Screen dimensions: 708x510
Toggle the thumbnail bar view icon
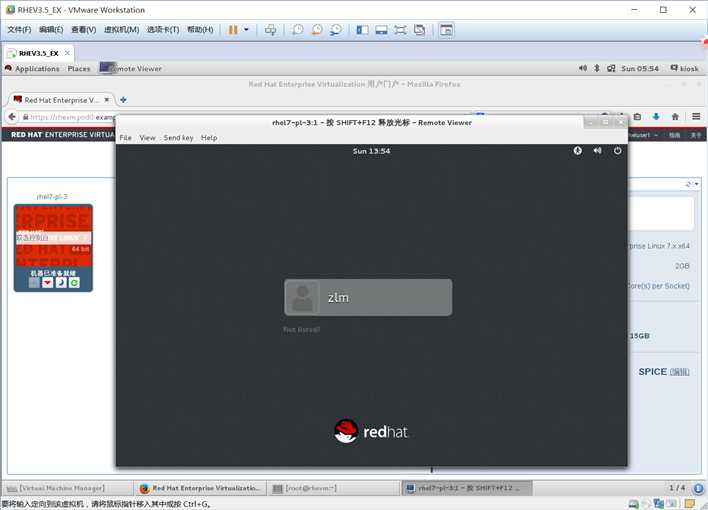[381, 30]
